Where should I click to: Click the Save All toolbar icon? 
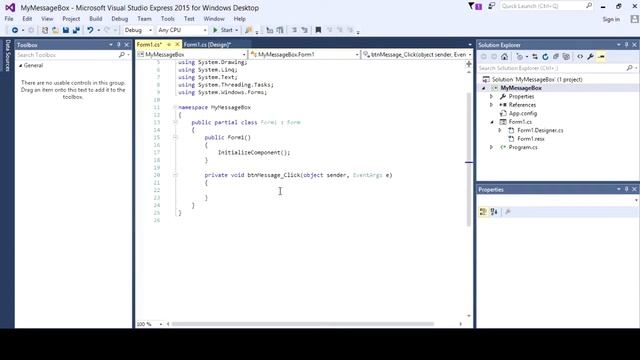tap(76, 30)
